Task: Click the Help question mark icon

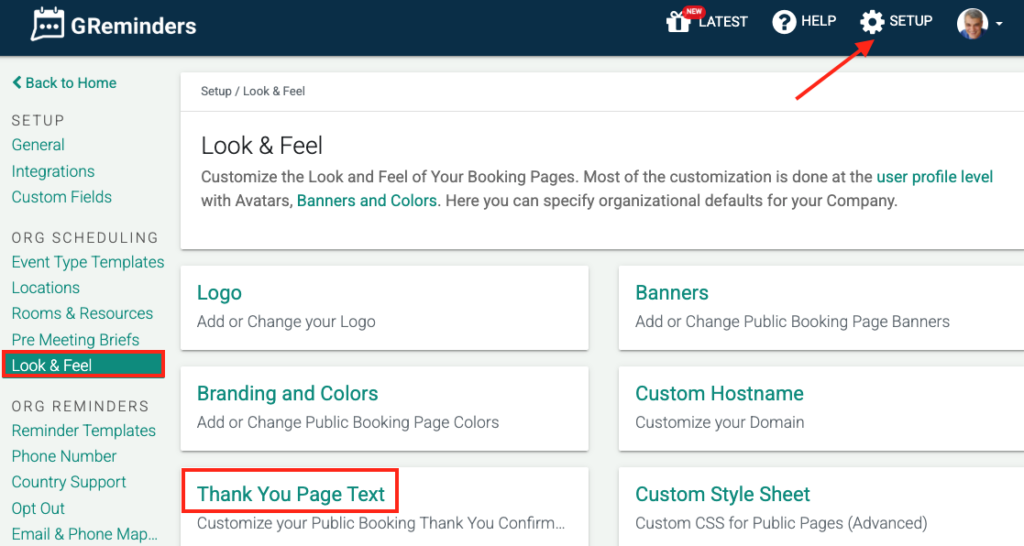Action: [784, 21]
